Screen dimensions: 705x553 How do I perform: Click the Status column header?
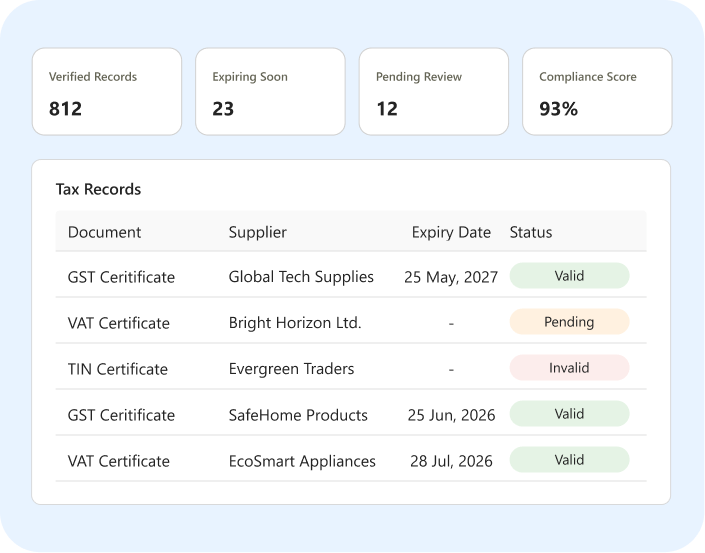(531, 232)
